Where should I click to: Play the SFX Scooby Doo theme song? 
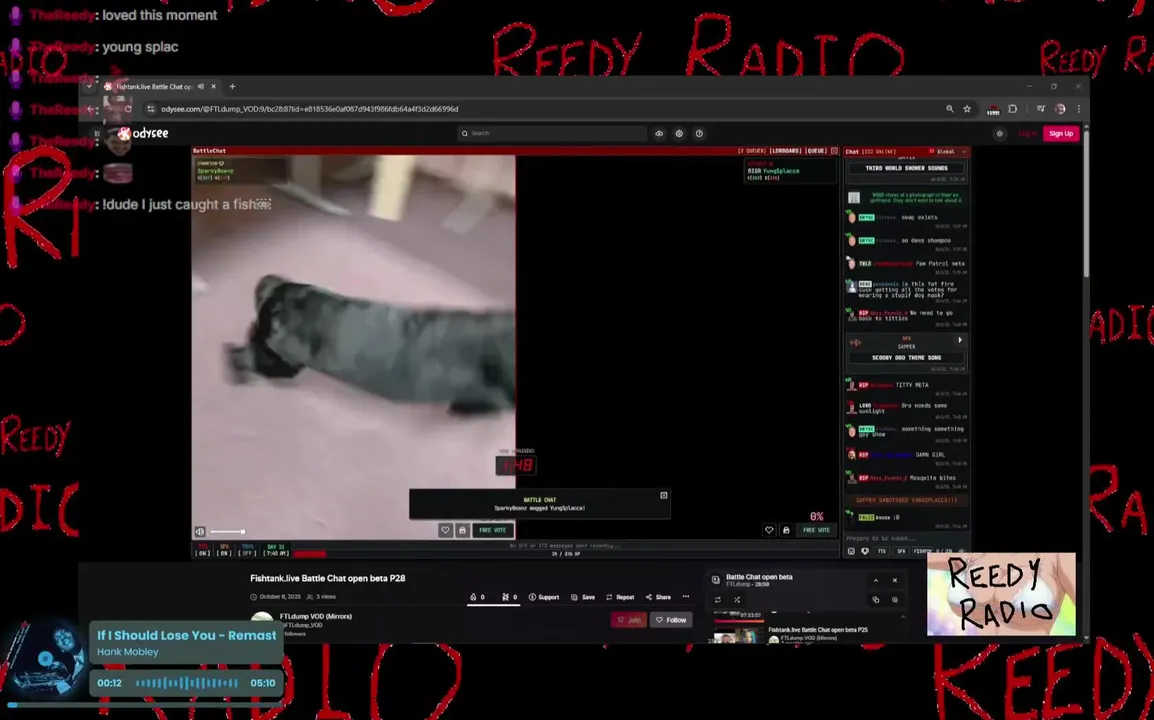tap(960, 340)
